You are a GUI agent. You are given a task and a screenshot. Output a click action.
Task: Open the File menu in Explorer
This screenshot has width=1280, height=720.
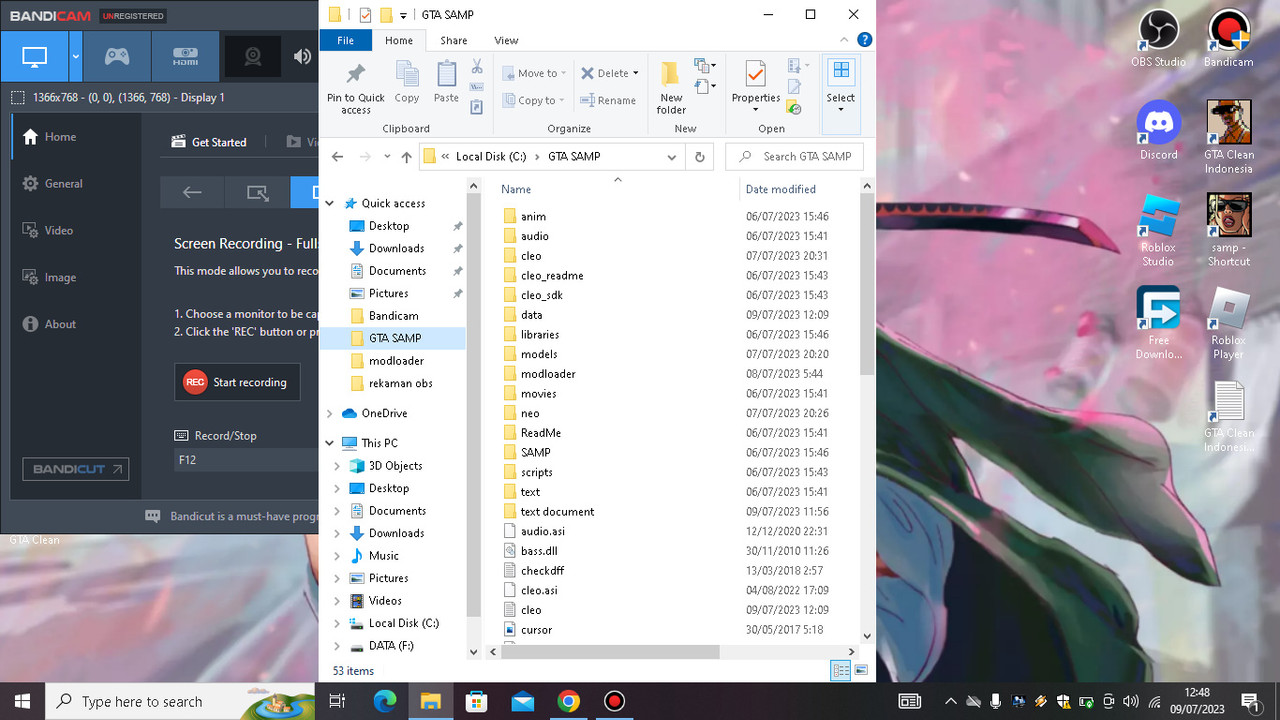346,41
